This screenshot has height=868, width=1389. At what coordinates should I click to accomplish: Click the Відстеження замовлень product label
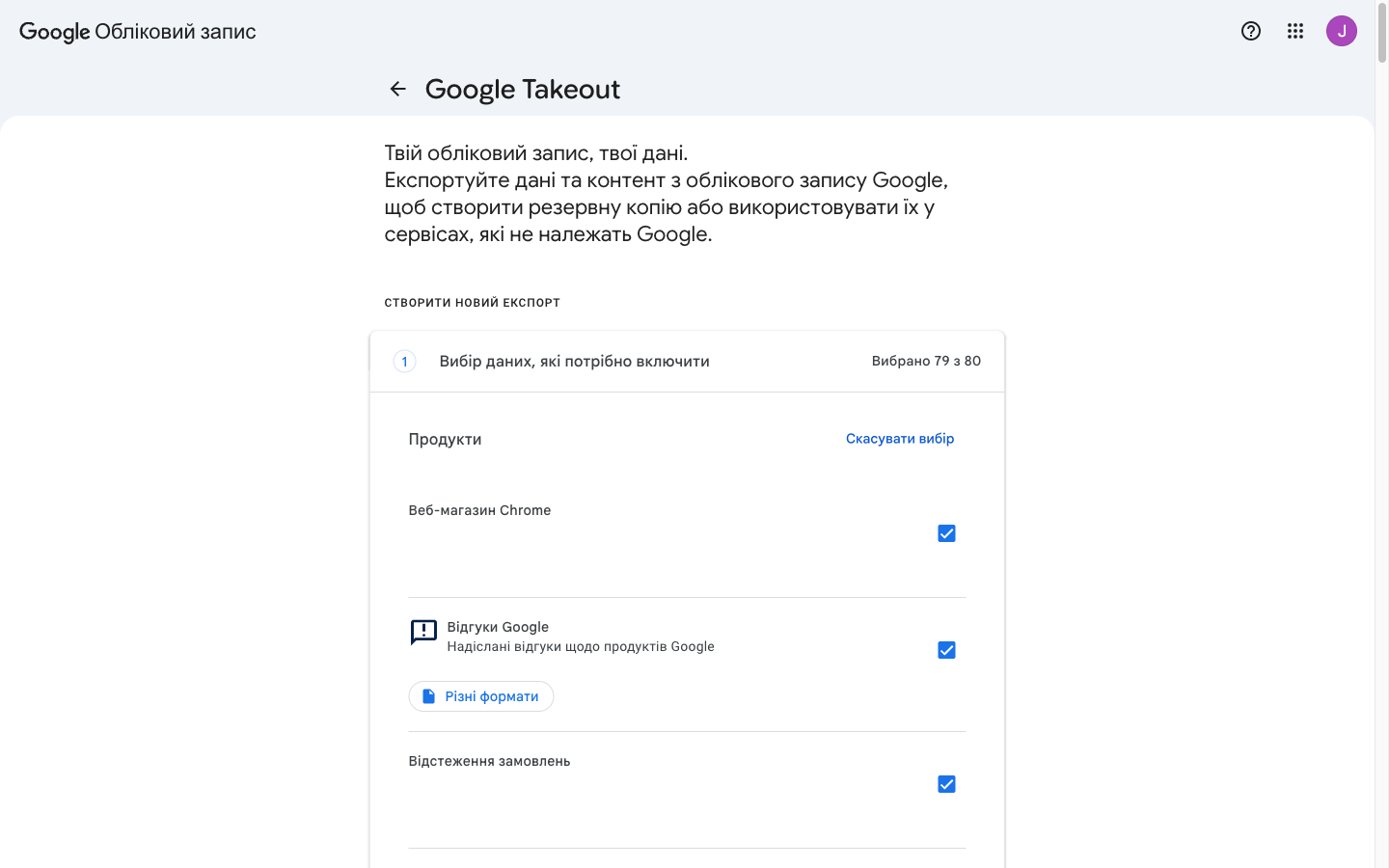(489, 761)
